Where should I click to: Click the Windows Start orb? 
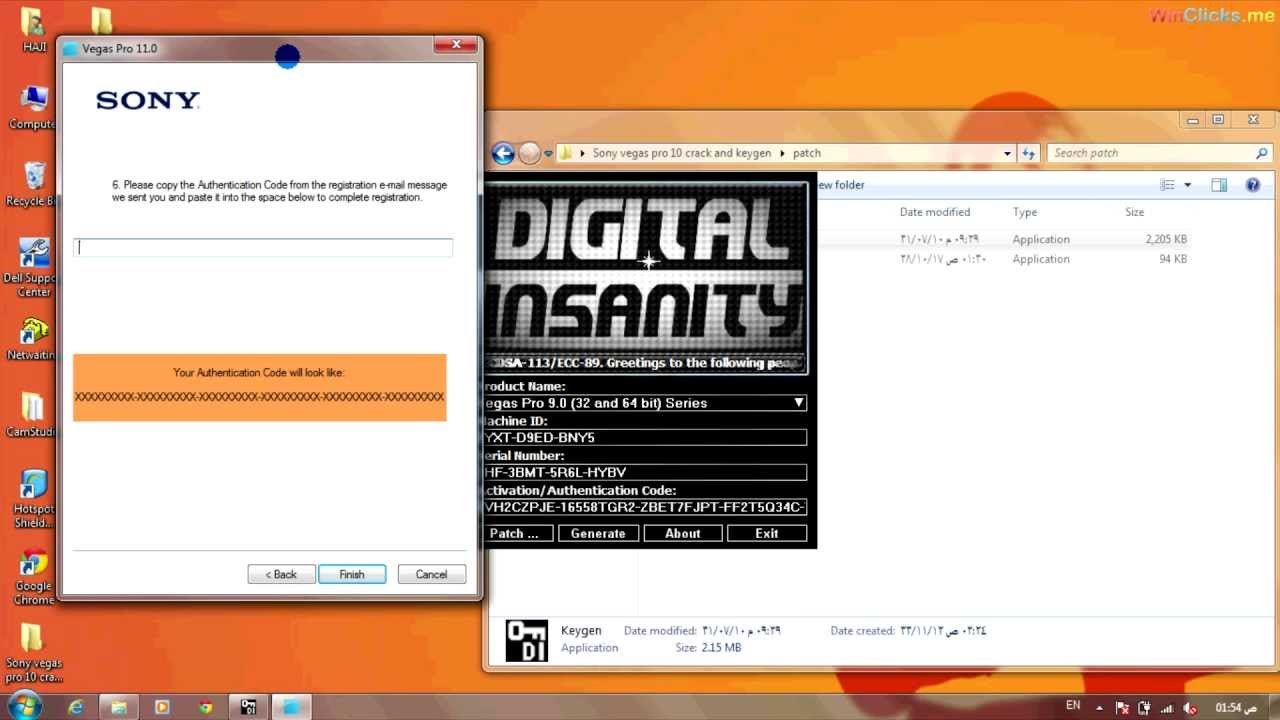pos(23,706)
